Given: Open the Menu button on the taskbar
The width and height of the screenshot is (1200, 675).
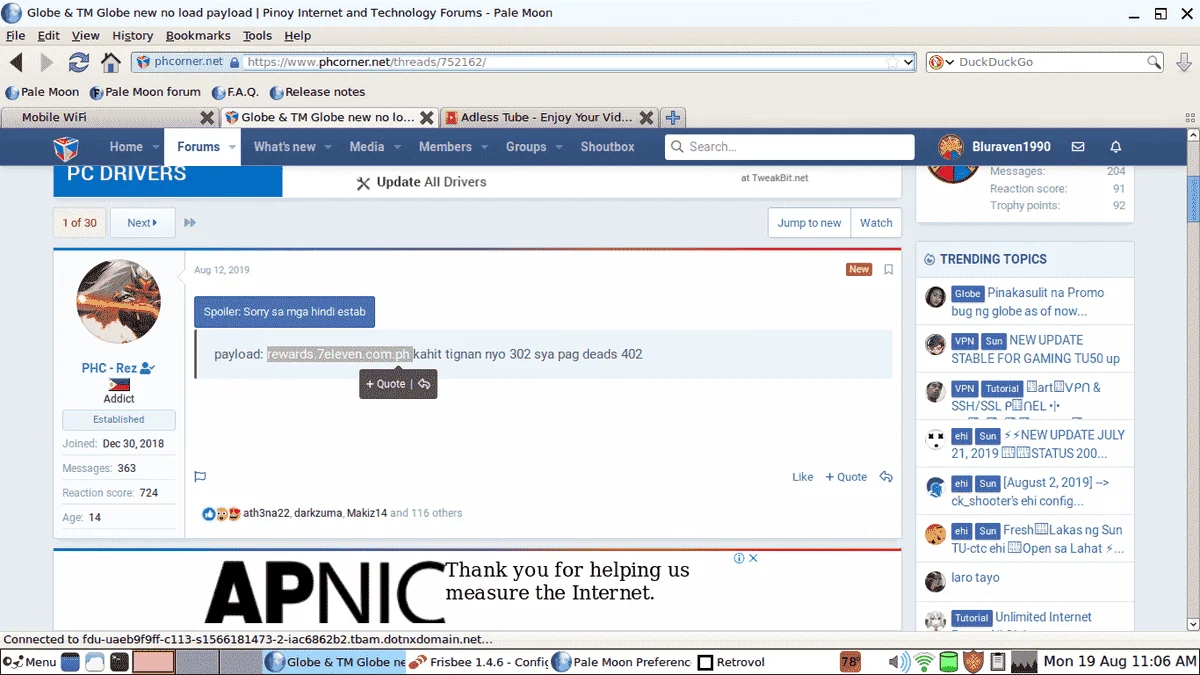Looking at the screenshot, I should (29, 662).
